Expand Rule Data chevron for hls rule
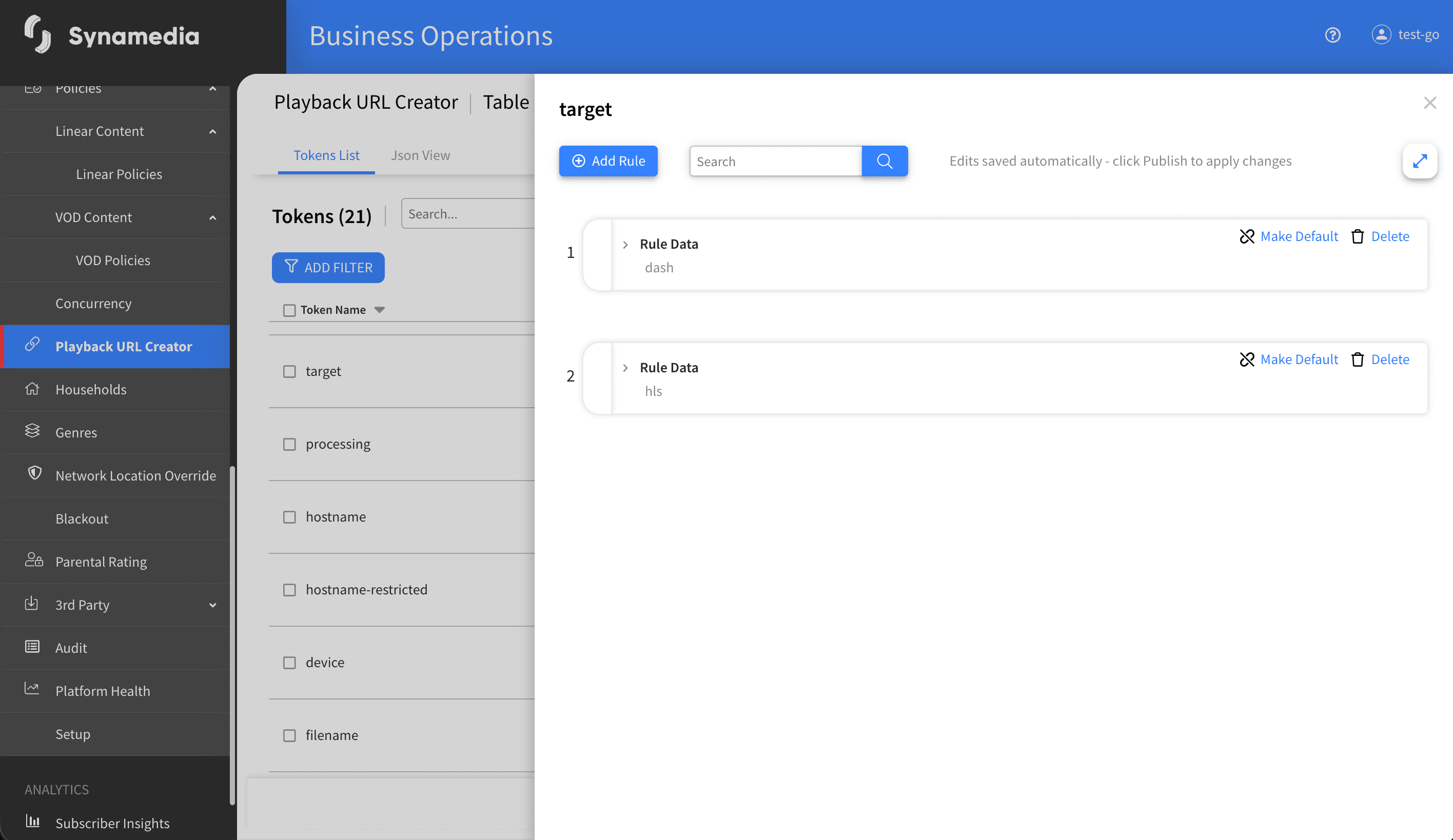Screen dimensions: 1453x840 tap(625, 368)
